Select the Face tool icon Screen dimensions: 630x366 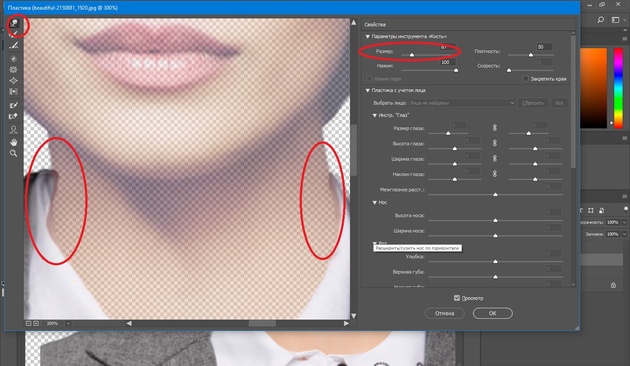click(x=14, y=129)
